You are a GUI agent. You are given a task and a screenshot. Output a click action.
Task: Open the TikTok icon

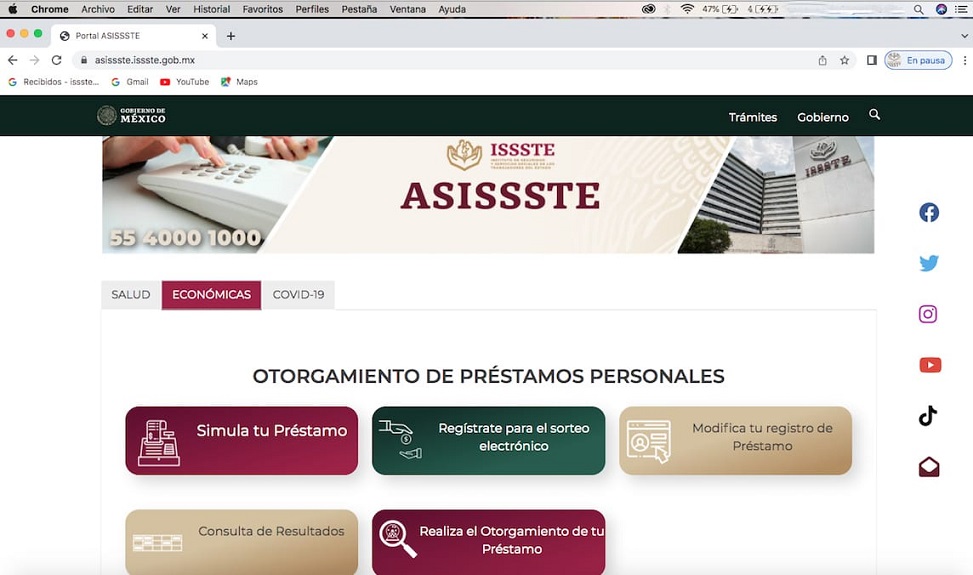(928, 416)
